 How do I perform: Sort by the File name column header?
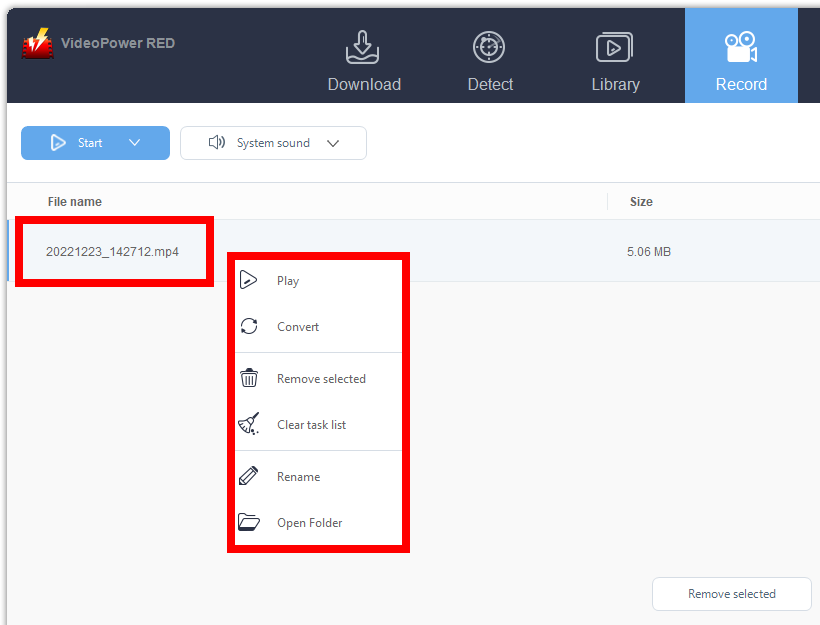coord(75,202)
